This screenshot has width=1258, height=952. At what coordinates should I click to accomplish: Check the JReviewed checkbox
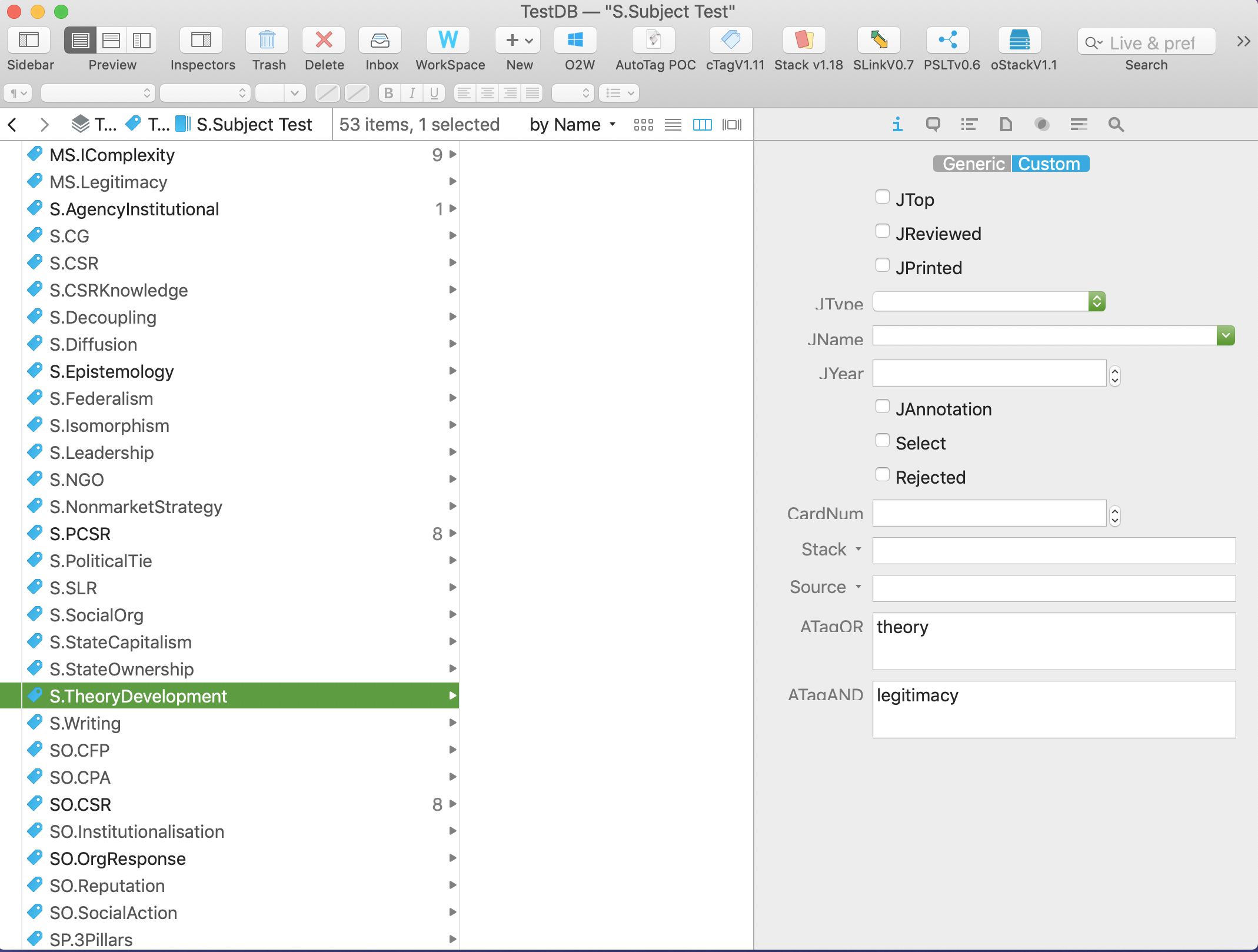[882, 231]
